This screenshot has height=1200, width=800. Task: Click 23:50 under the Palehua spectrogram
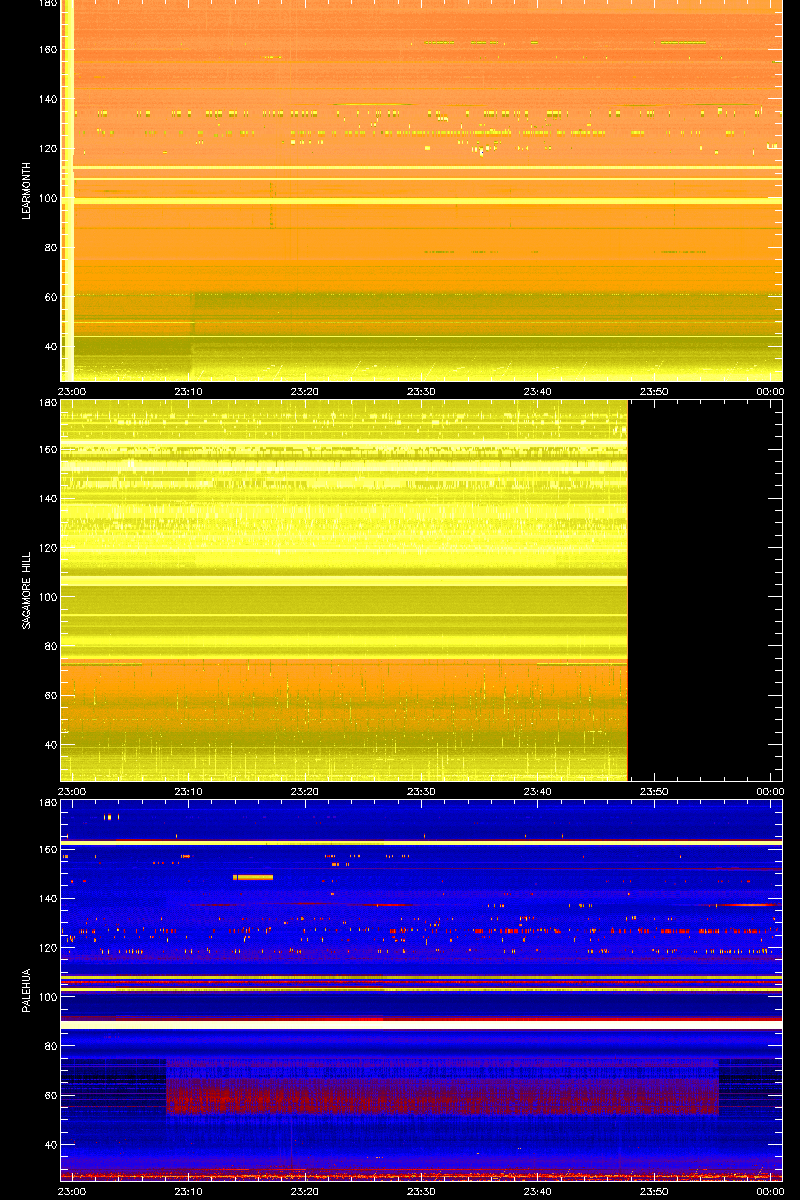coord(654,1191)
